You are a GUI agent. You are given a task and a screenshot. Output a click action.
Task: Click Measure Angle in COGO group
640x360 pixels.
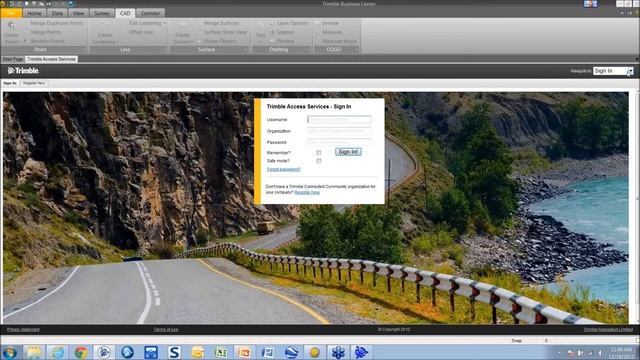(339, 41)
